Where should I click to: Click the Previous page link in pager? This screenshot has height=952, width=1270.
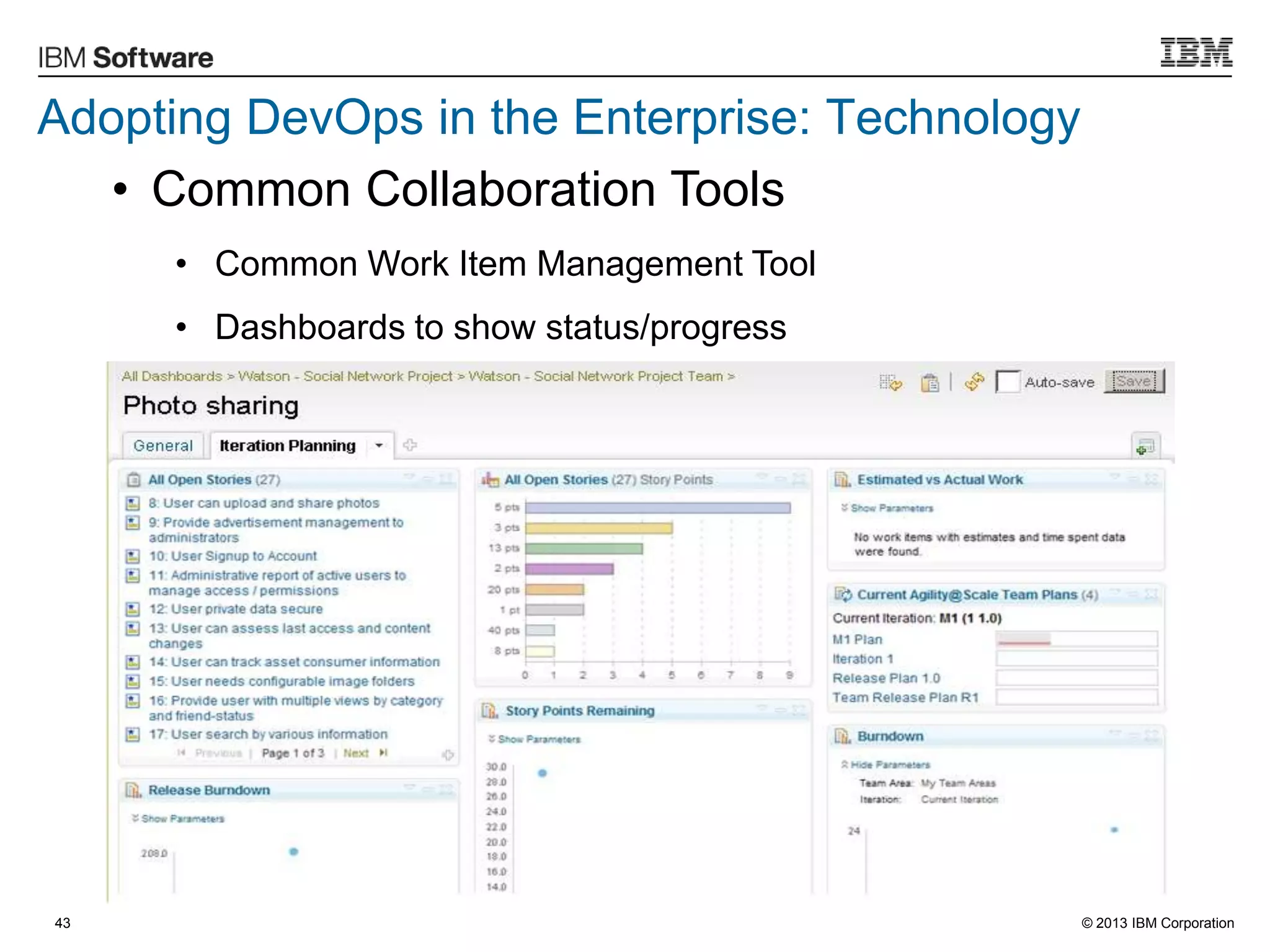coord(218,753)
